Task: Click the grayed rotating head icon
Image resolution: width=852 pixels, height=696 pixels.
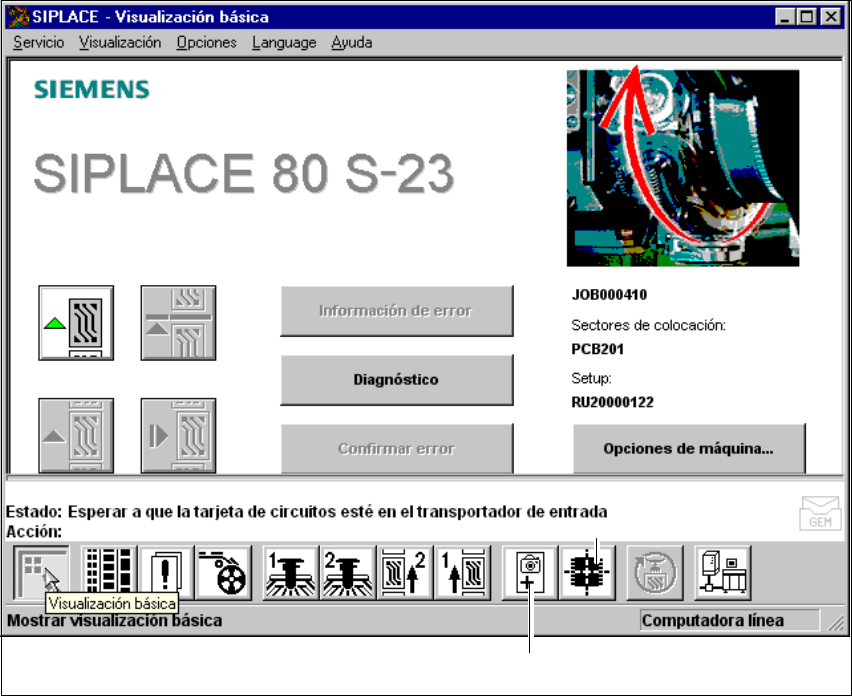Action: [x=655, y=573]
